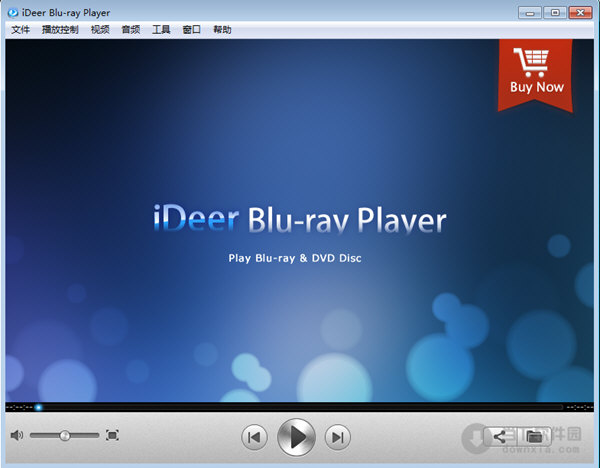Toggle fullscreen mode icon
The image size is (600, 468).
pyautogui.click(x=112, y=435)
